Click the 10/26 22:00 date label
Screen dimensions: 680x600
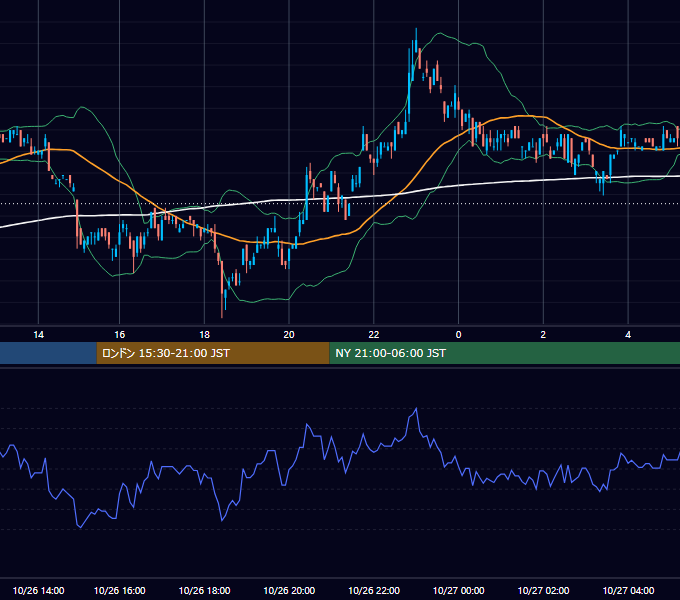[x=374, y=590]
